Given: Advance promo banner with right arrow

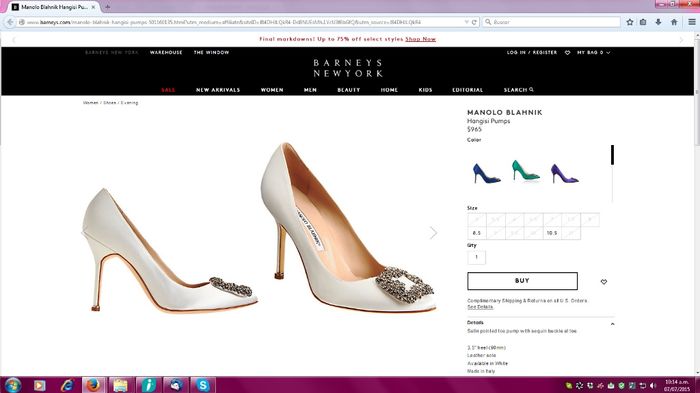Looking at the screenshot, I should pyautogui.click(x=681, y=40).
